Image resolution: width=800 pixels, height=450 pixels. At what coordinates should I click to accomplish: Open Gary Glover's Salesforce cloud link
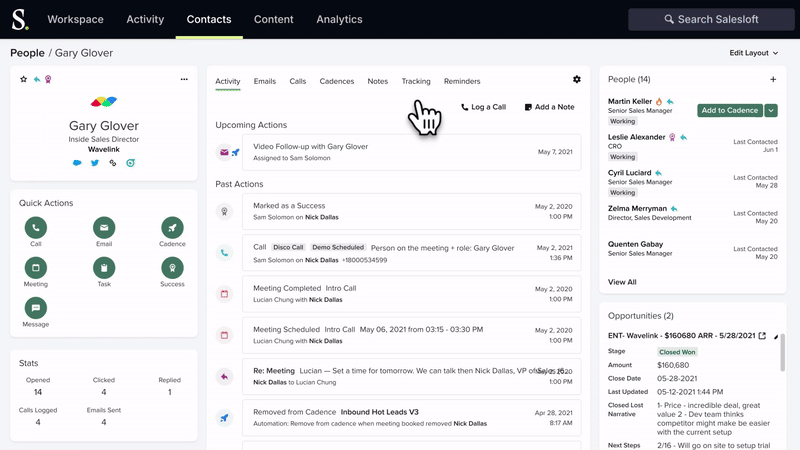coord(77,163)
